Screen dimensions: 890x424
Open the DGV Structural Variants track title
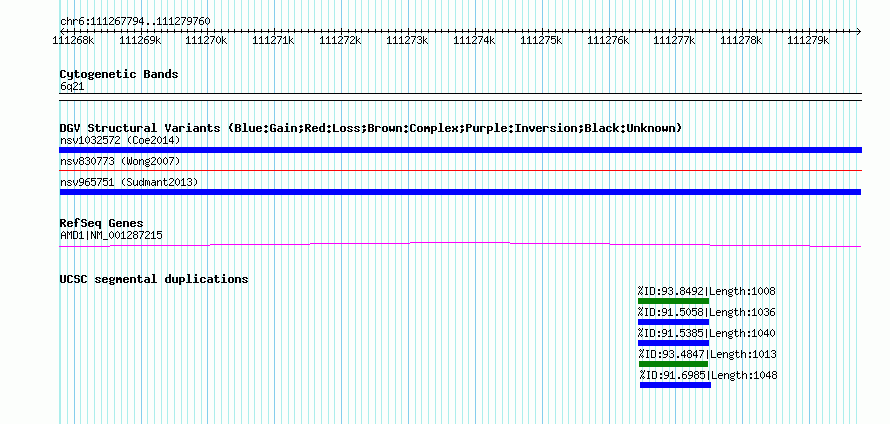click(371, 128)
